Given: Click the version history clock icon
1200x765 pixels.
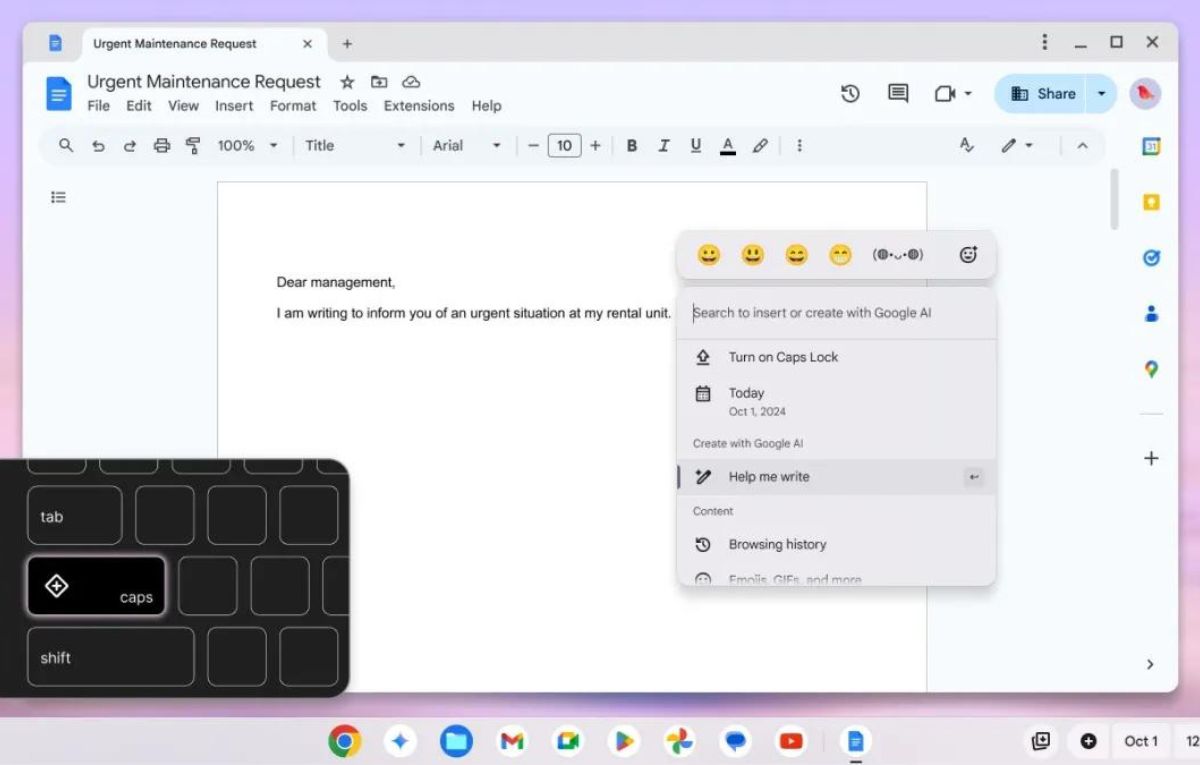Looking at the screenshot, I should [x=850, y=93].
